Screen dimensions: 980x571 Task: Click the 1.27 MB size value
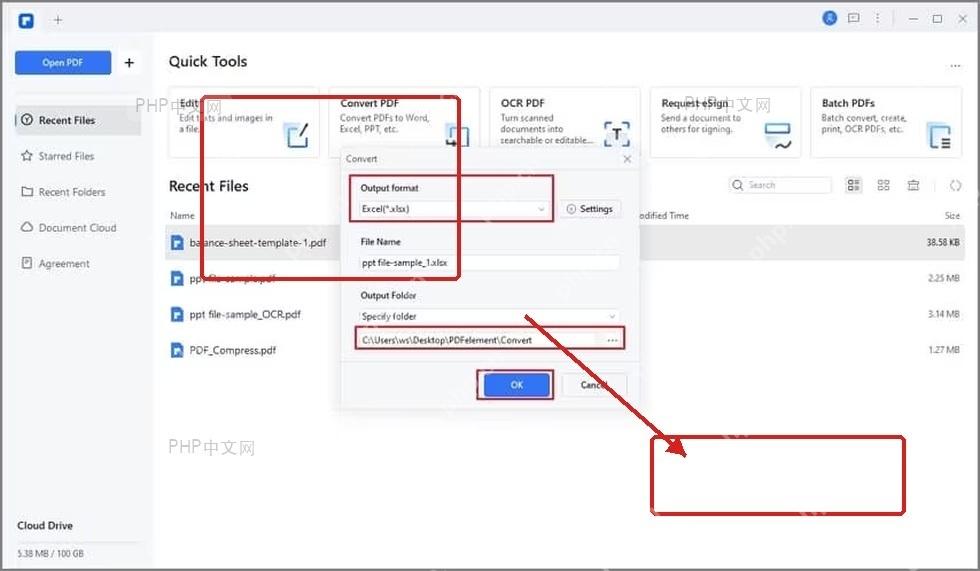[x=944, y=350]
